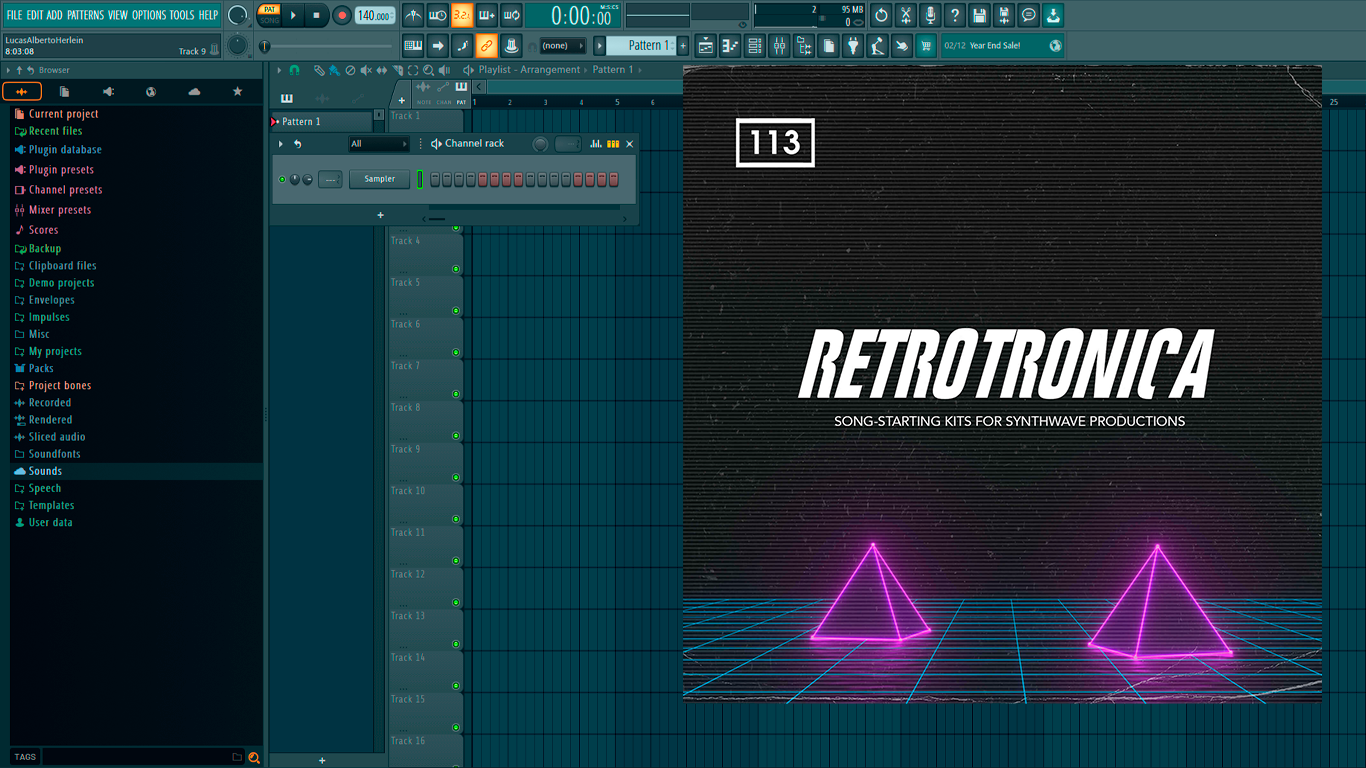1366x768 pixels.
Task: Select the playlist mute tool
Action: pos(365,70)
